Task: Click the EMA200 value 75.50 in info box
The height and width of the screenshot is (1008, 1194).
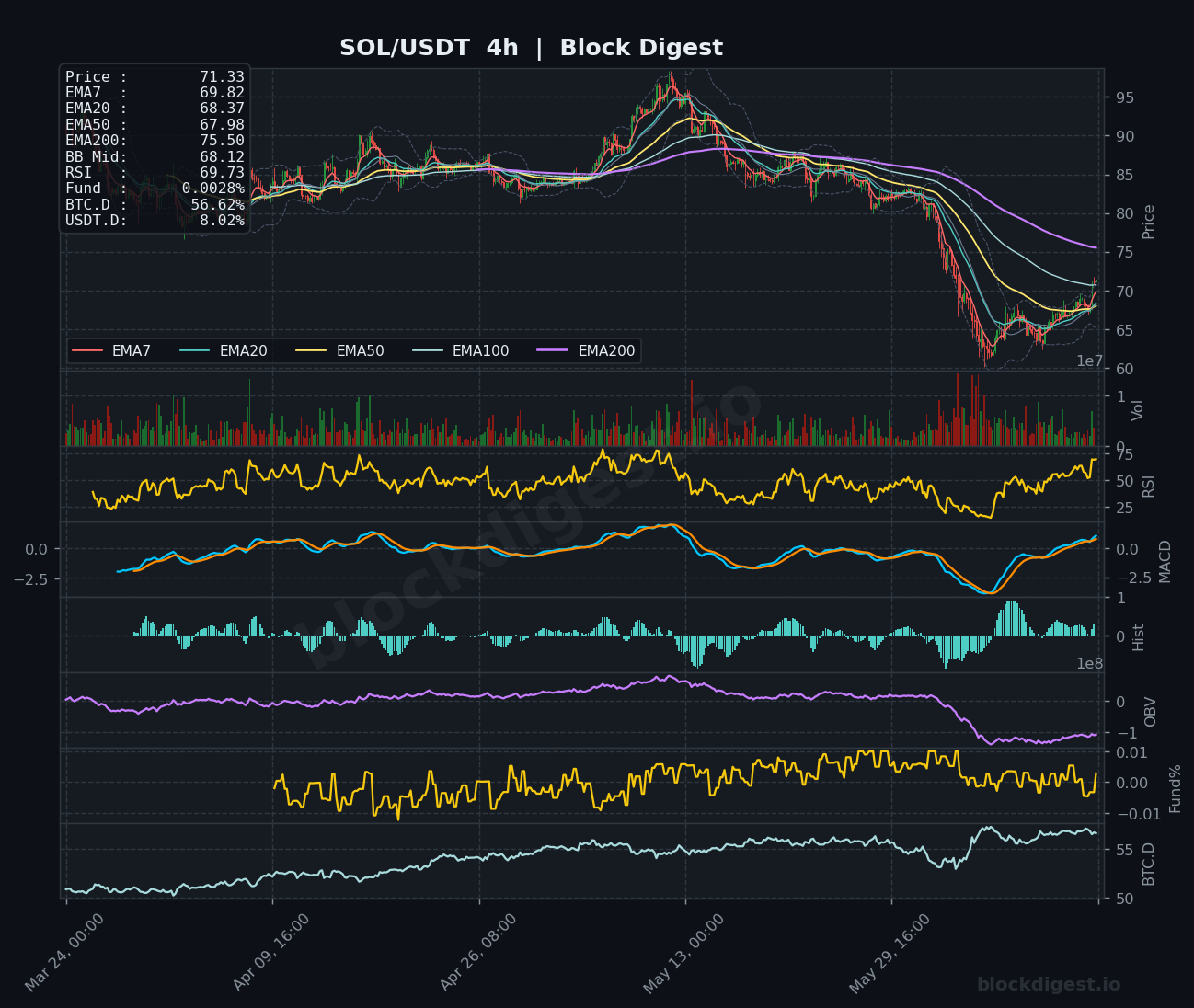Action: click(x=222, y=141)
